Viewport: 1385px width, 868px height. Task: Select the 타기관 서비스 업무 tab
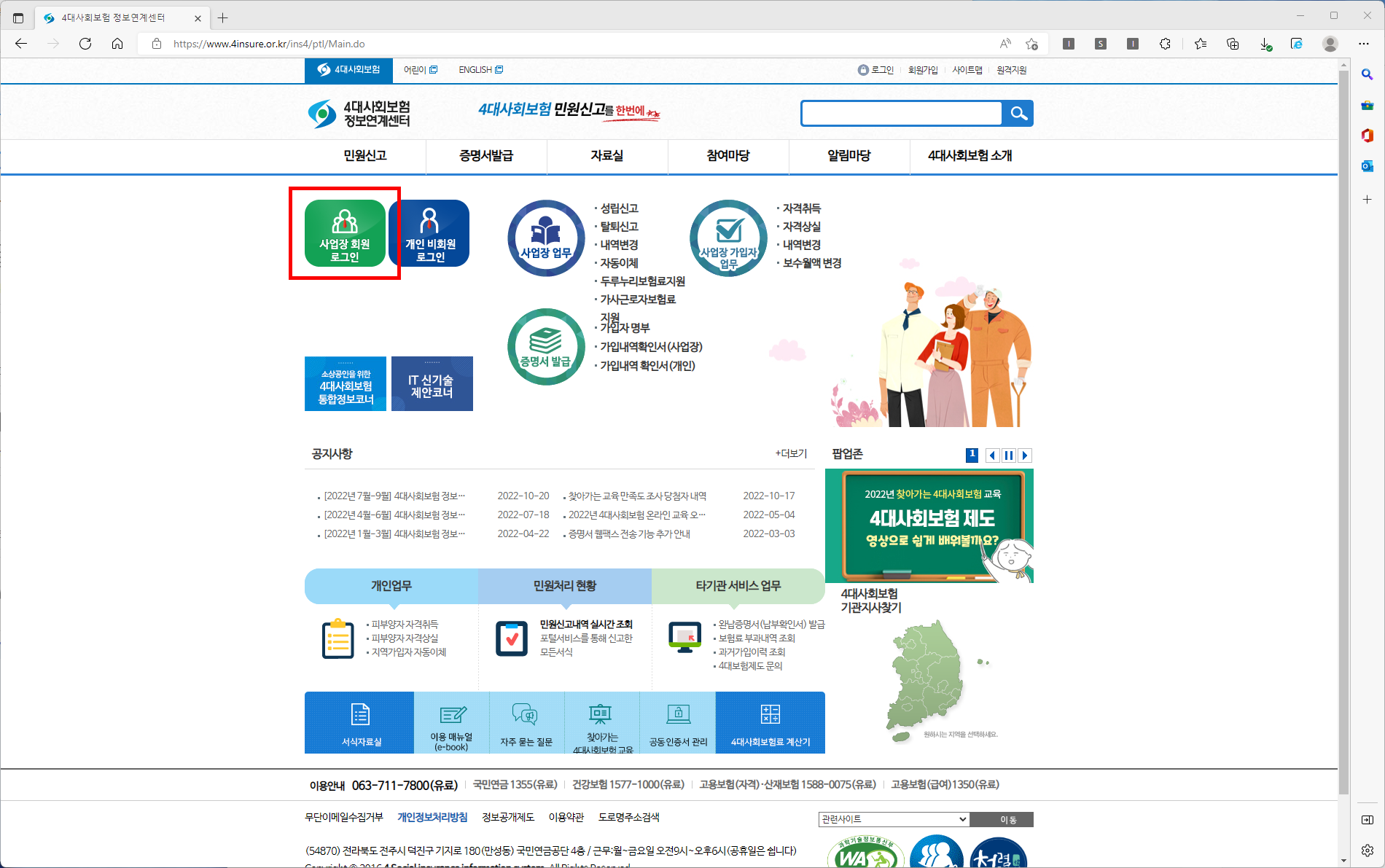tap(738, 586)
